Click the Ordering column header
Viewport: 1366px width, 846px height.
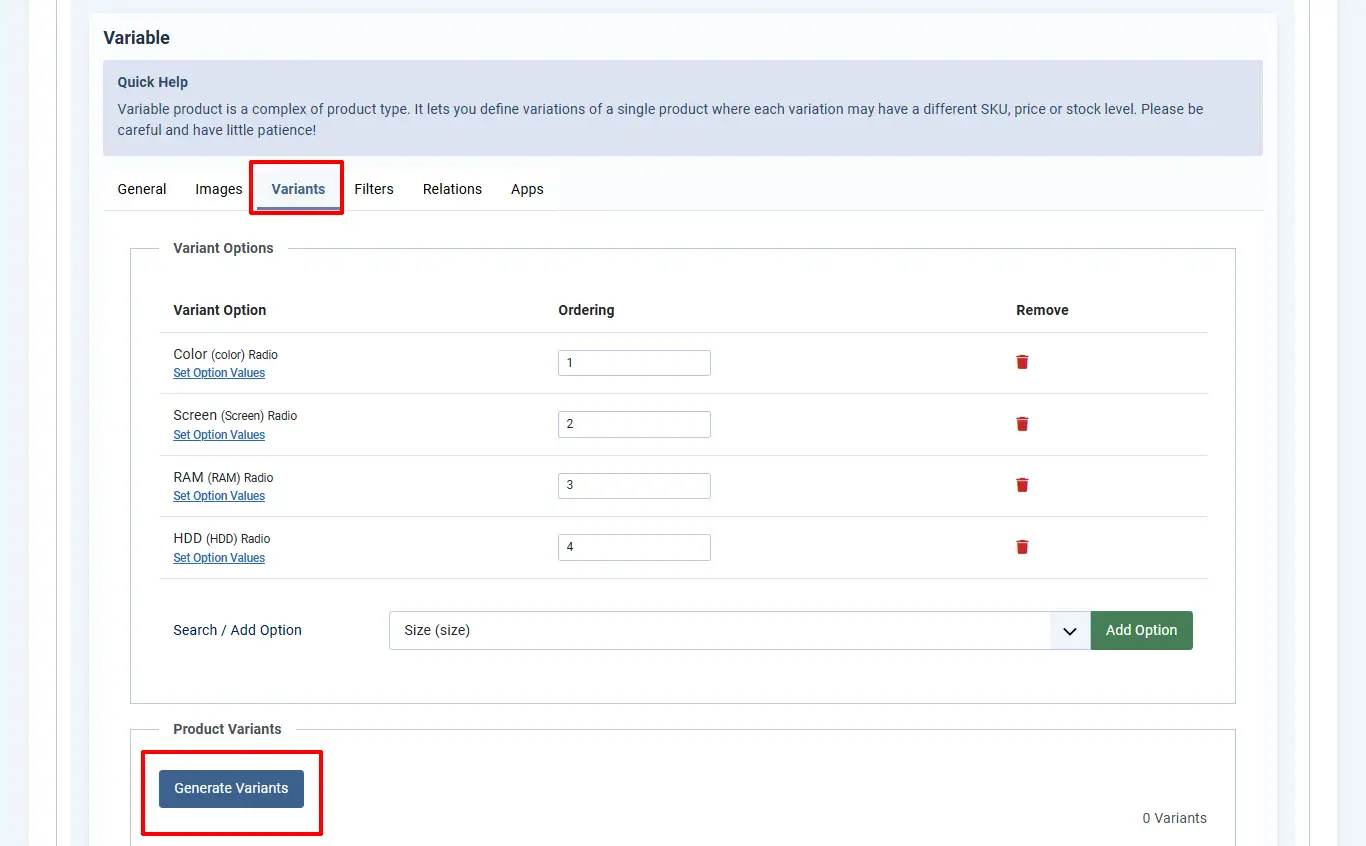(586, 310)
